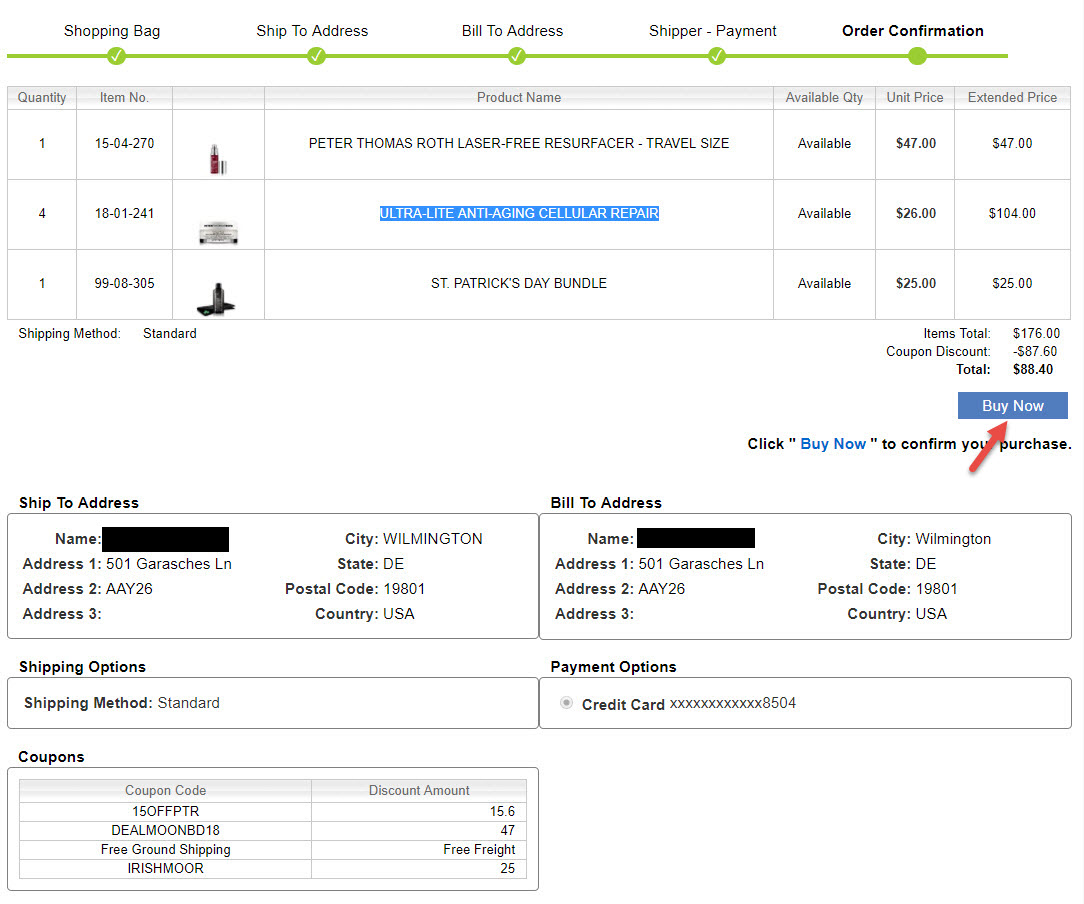Click the Buy Now button
This screenshot has width=1084, height=904.
[x=1012, y=406]
